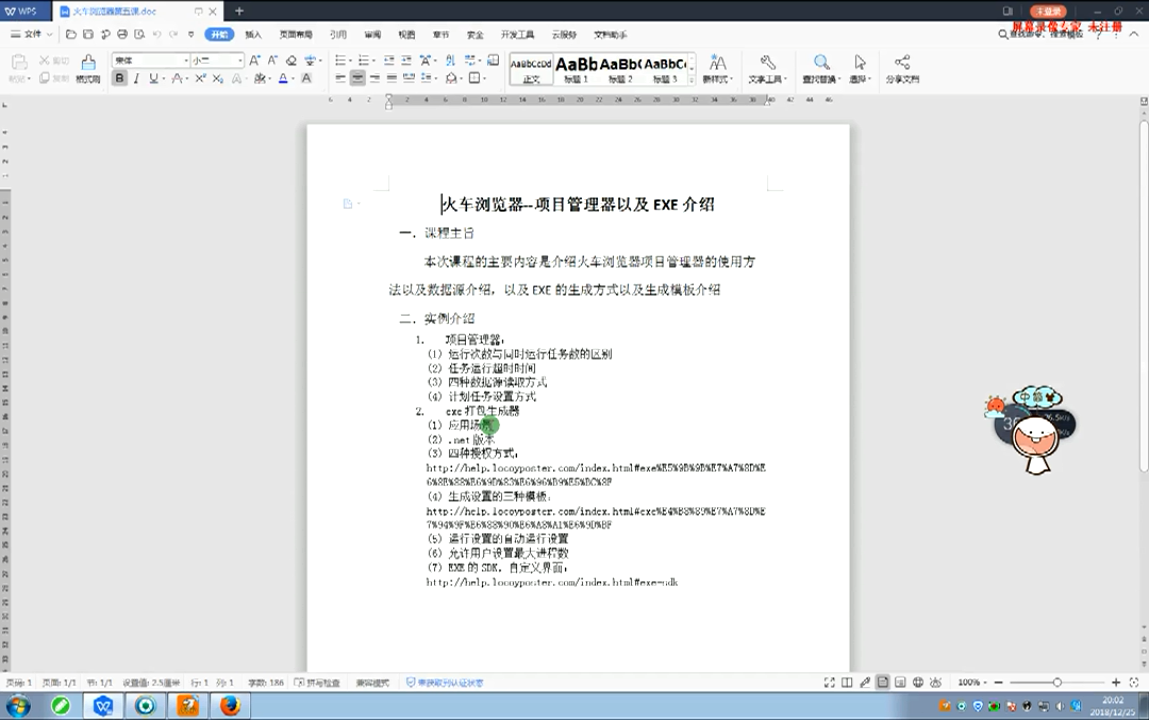Toggle Bold formatting

(119, 78)
